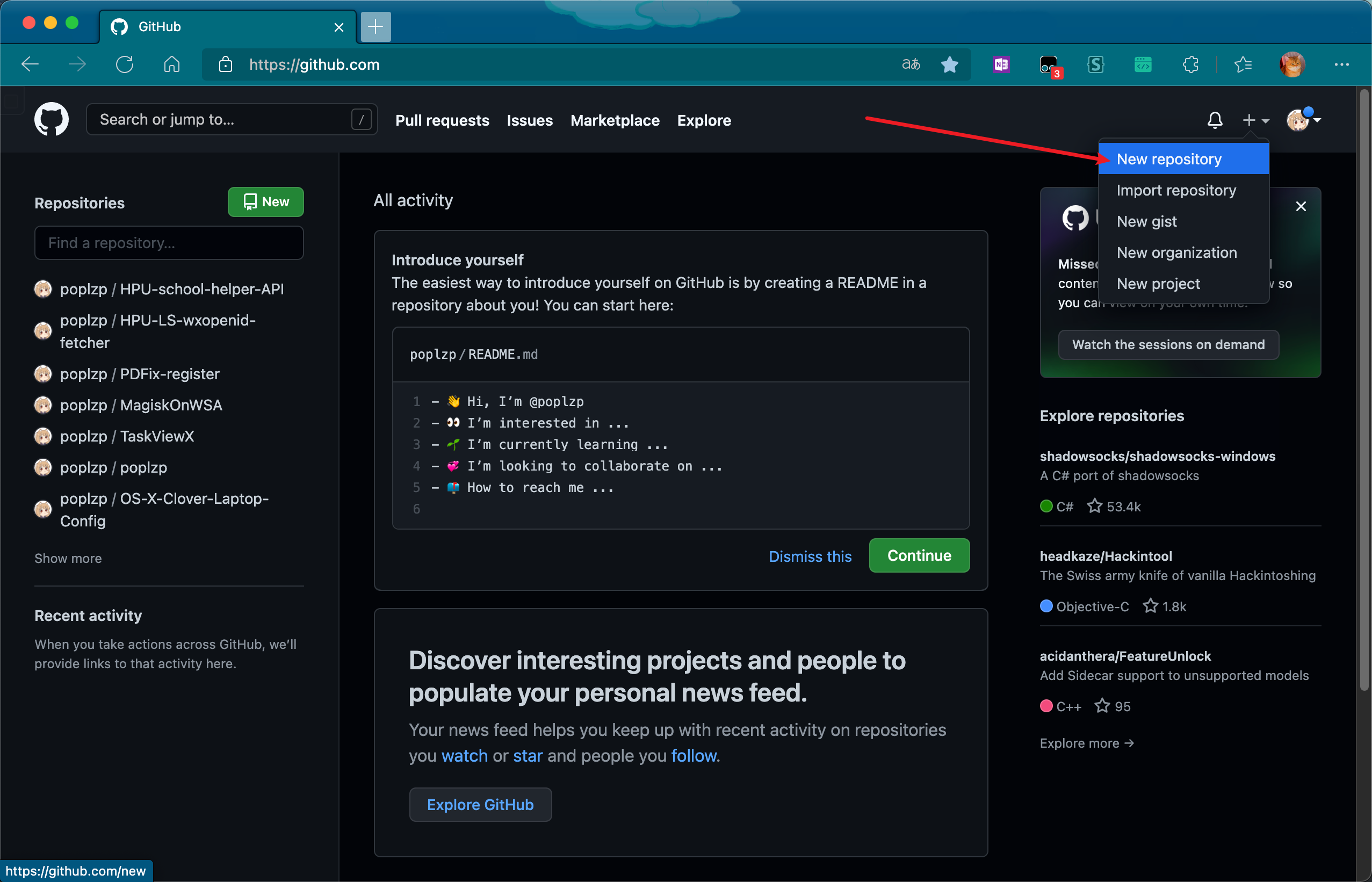This screenshot has height=882, width=1372.
Task: Click the browser address bar URL
Action: tap(314, 64)
